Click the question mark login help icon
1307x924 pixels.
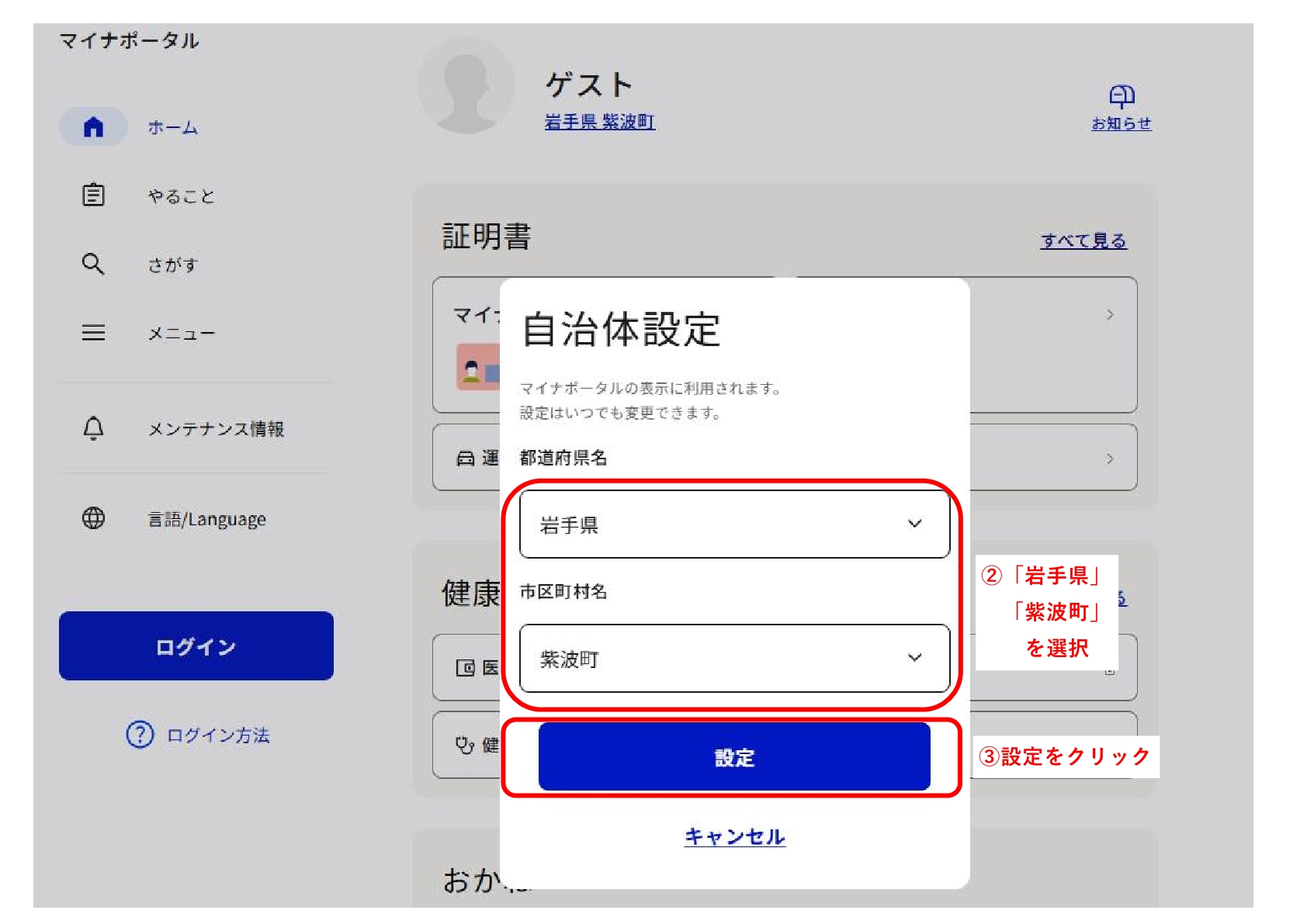click(x=140, y=734)
